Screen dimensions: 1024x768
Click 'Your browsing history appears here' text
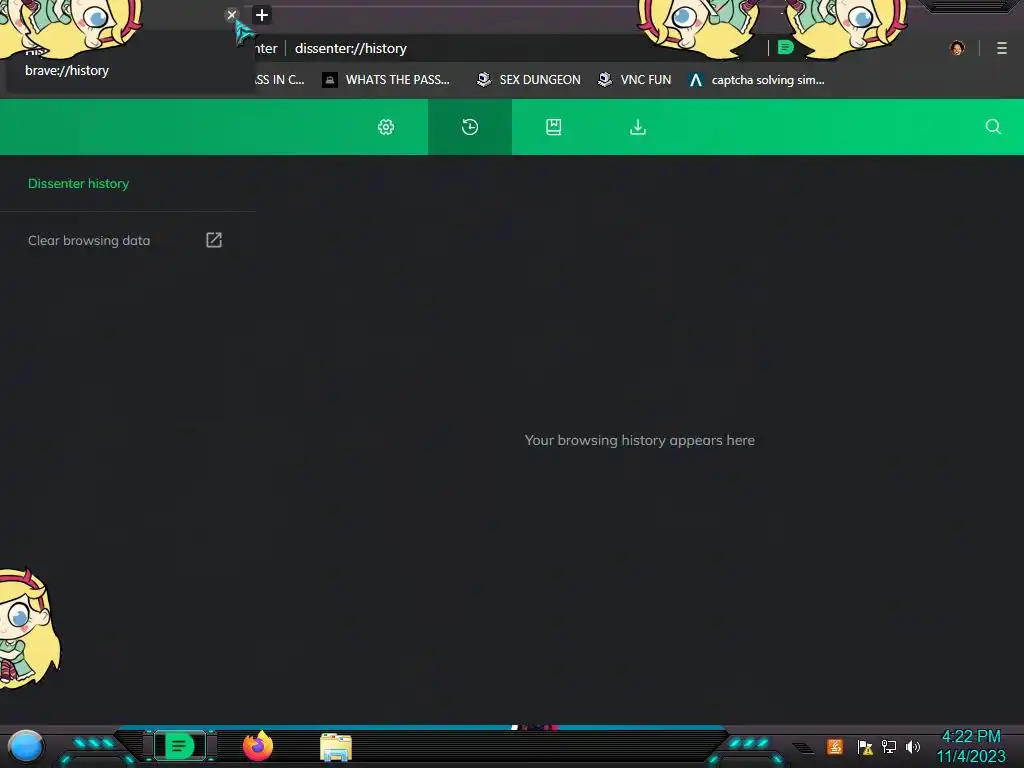tap(639, 440)
